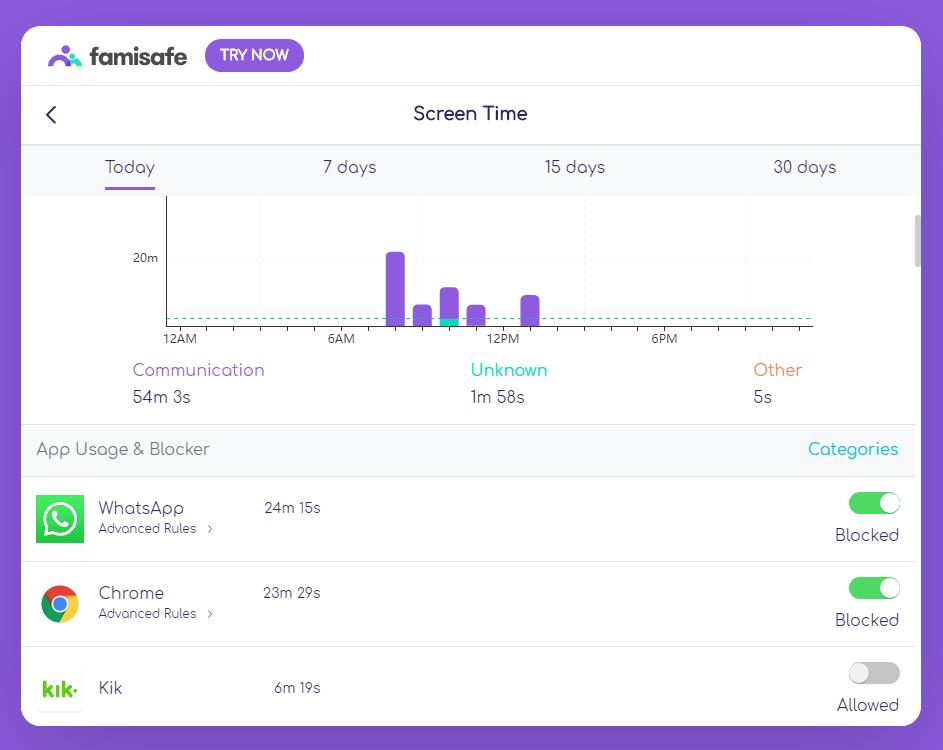View the 30 days tab
943x750 pixels.
tap(804, 167)
